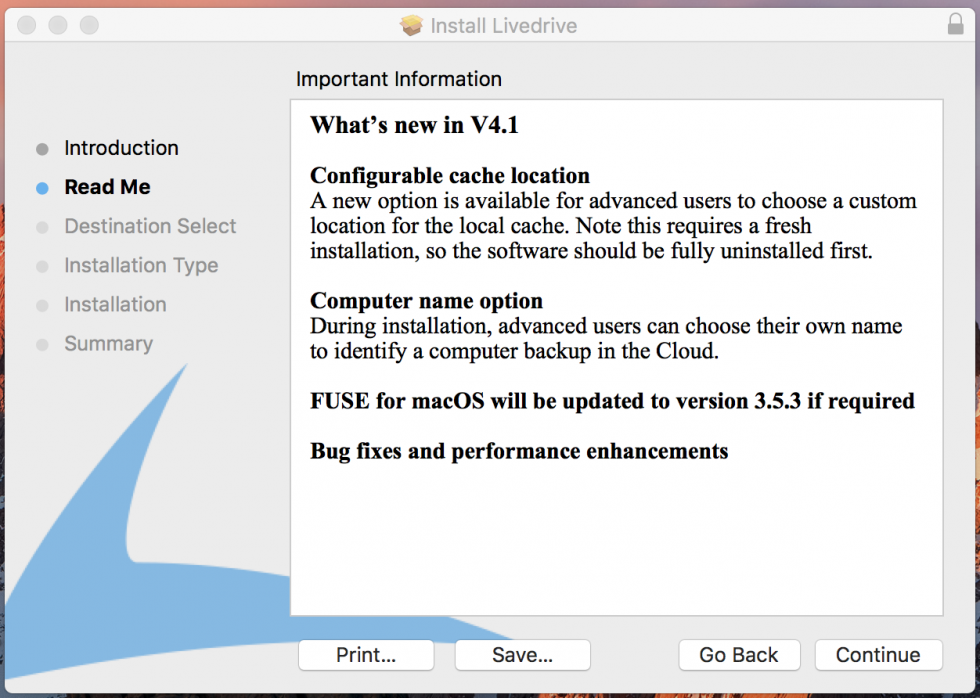The height and width of the screenshot is (698, 980).
Task: Click the Installation step bullet
Action: 42,306
